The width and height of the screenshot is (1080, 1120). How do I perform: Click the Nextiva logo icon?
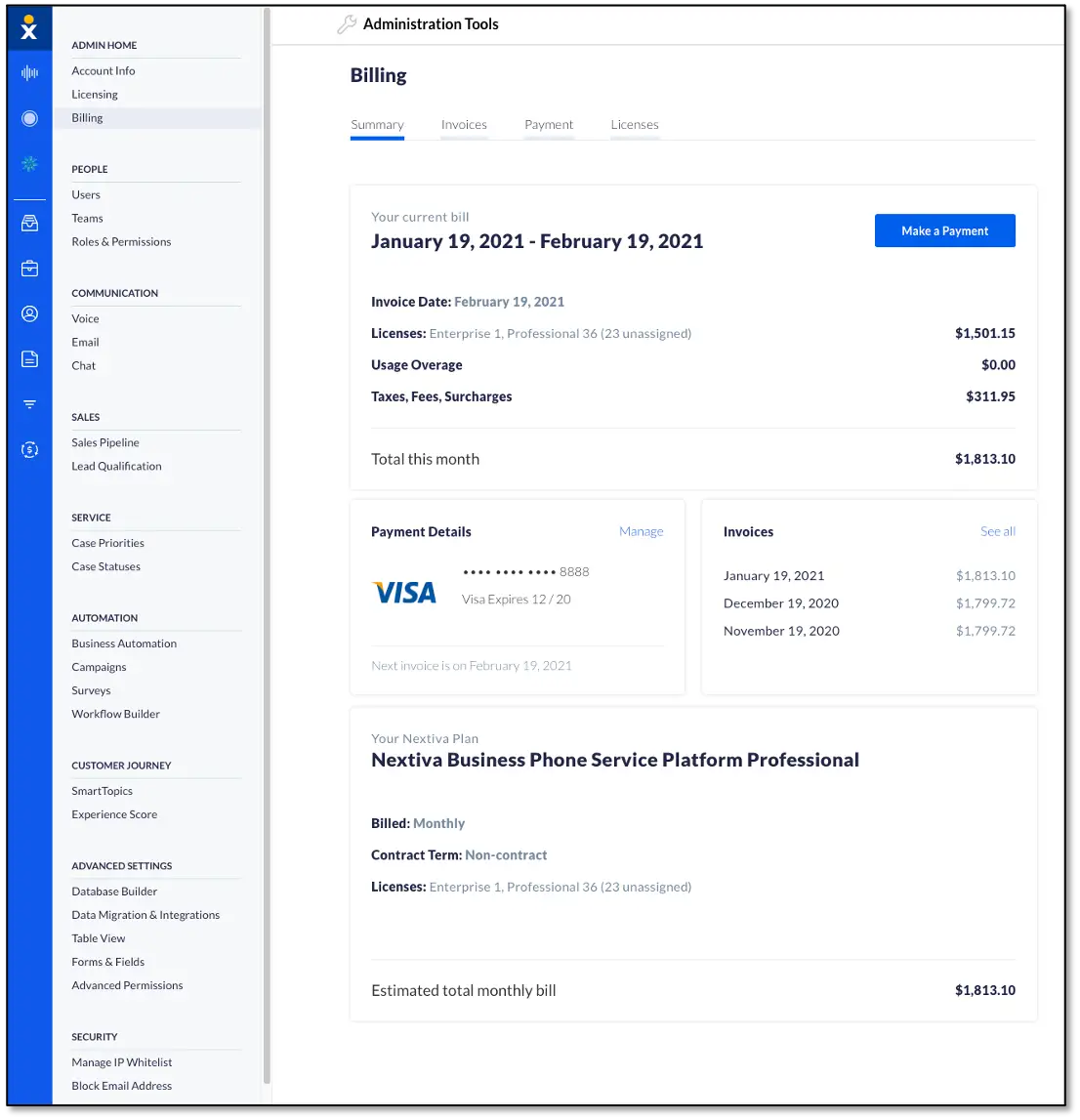28,27
